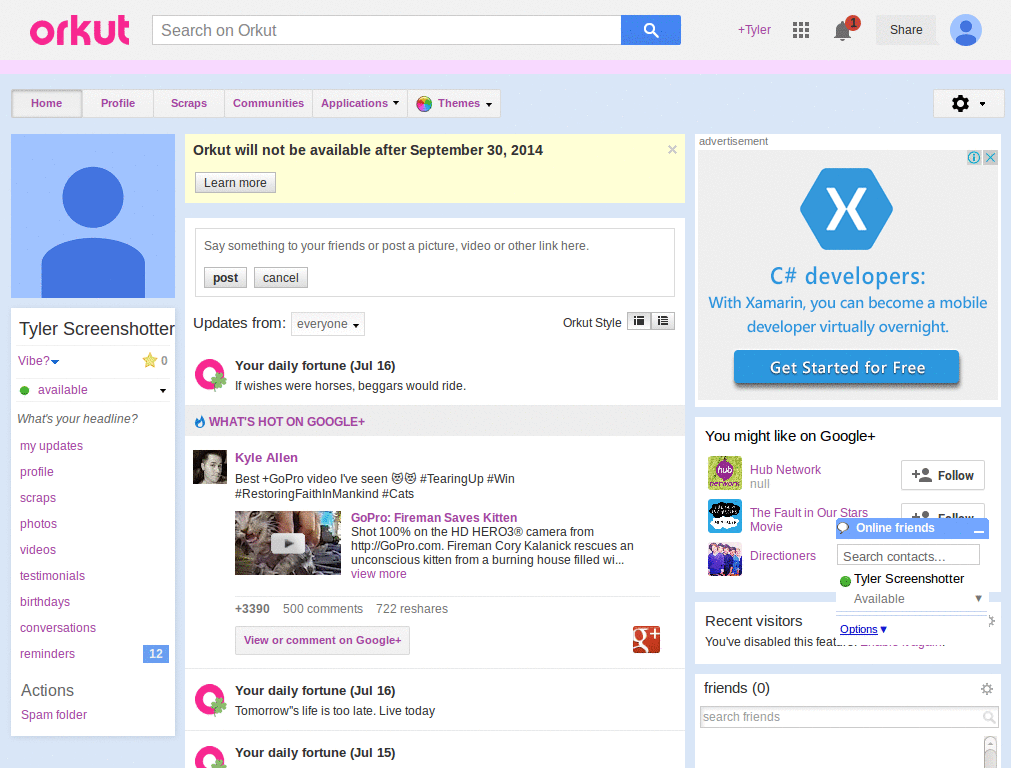Click the blue search magnifier button
Screen dimensions: 1024x768
coord(650,30)
